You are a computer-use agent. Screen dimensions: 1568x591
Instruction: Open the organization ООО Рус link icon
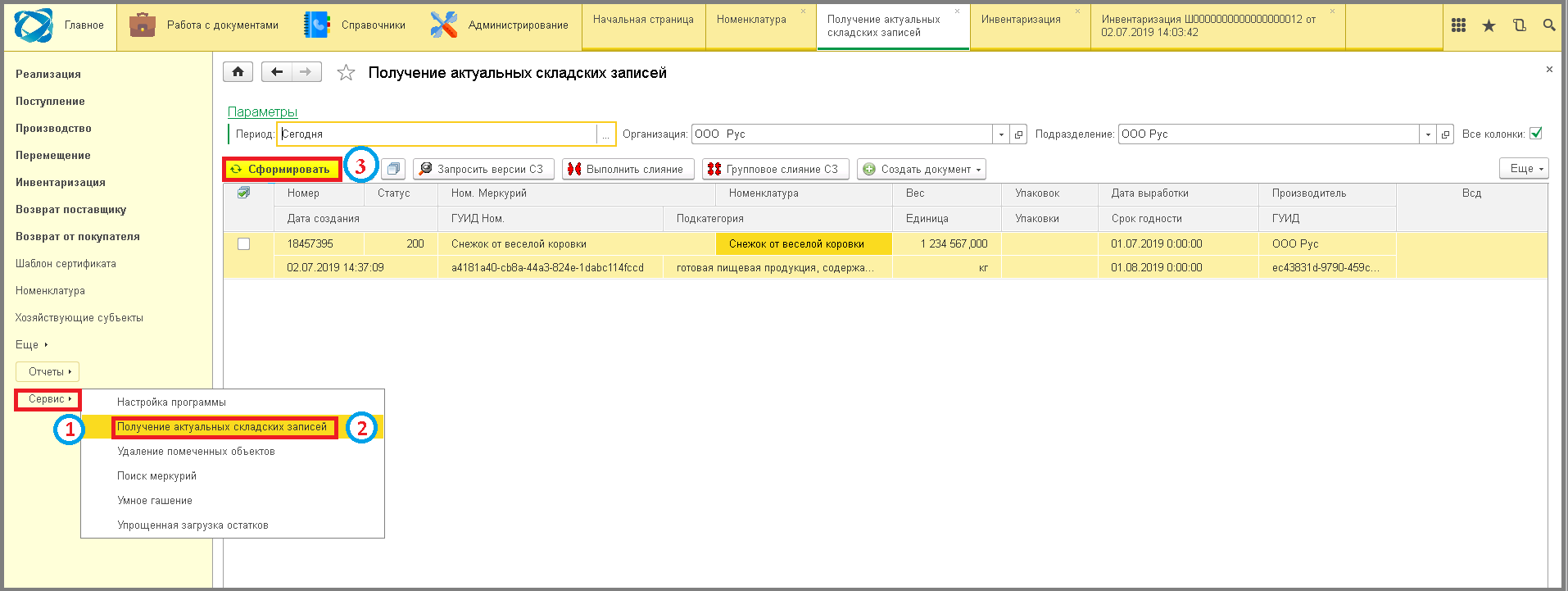[1018, 134]
